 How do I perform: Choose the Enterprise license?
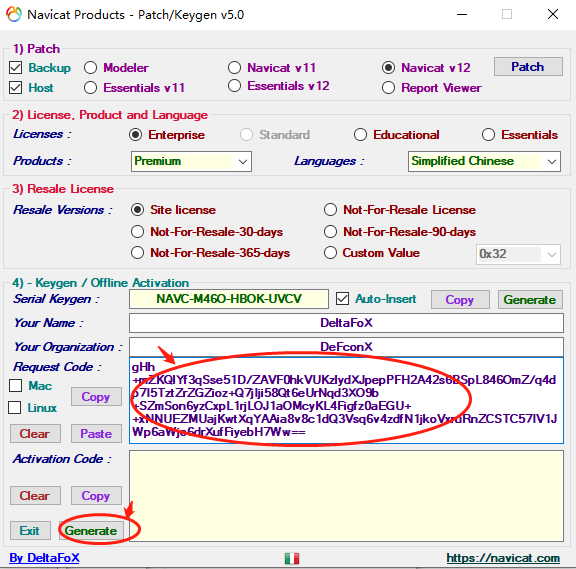(136, 135)
